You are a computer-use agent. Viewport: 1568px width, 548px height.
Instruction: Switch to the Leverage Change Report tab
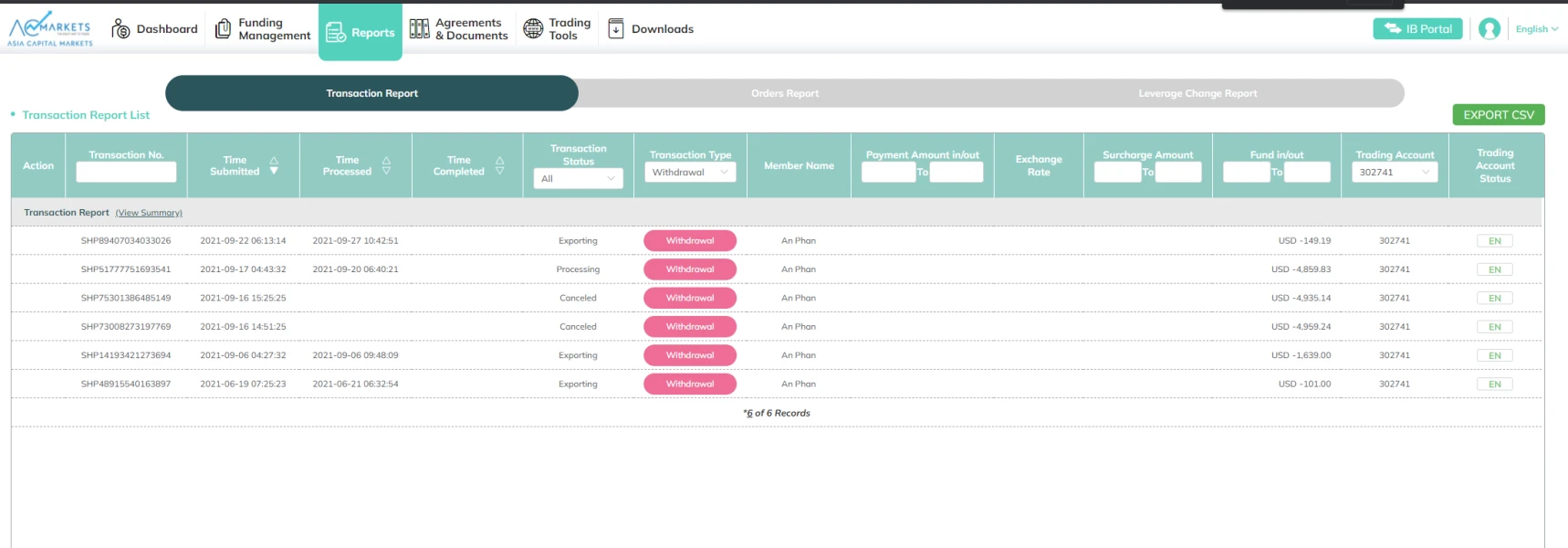1197,93
